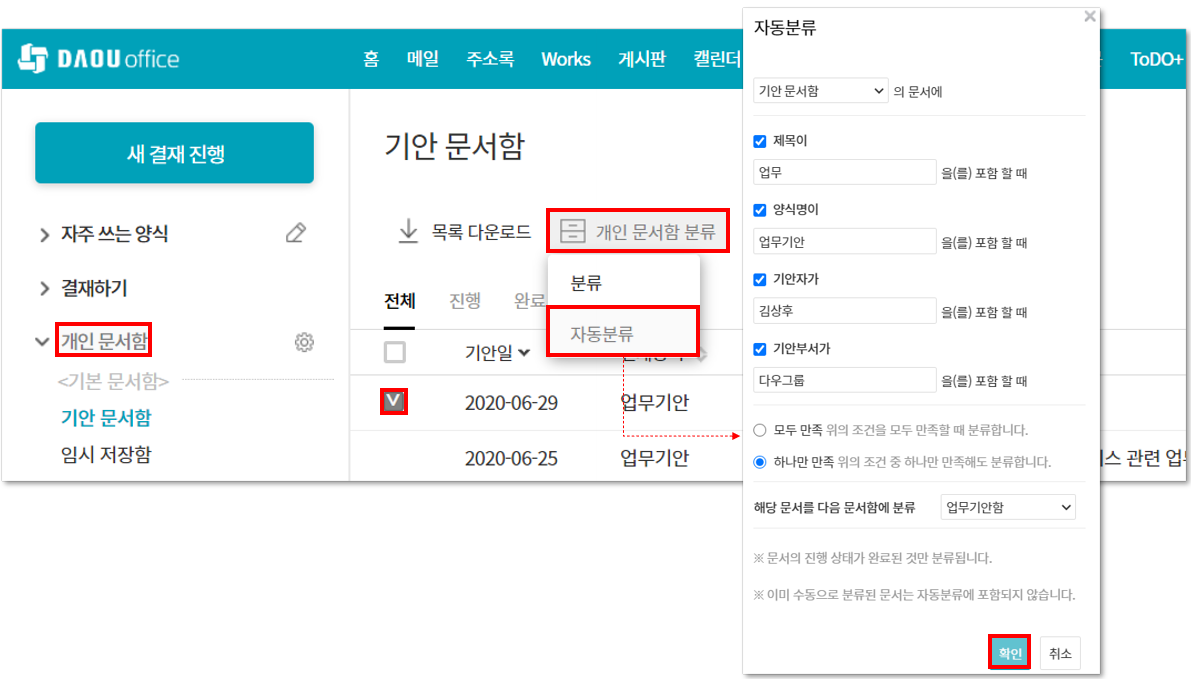
Task: Open the 기안 문서함 source dropdown
Action: [x=820, y=91]
